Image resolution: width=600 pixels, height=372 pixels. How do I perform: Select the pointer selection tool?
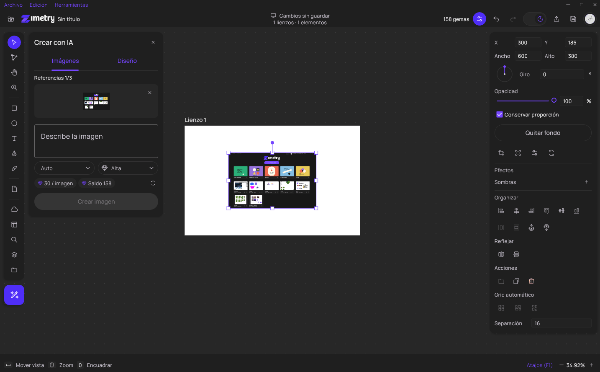click(14, 42)
